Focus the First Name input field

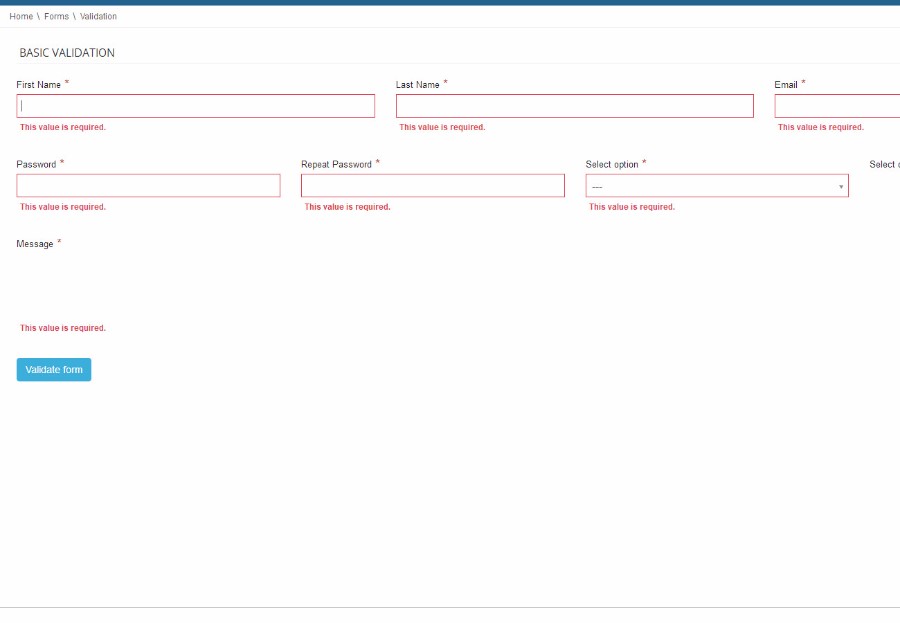pyautogui.click(x=196, y=106)
